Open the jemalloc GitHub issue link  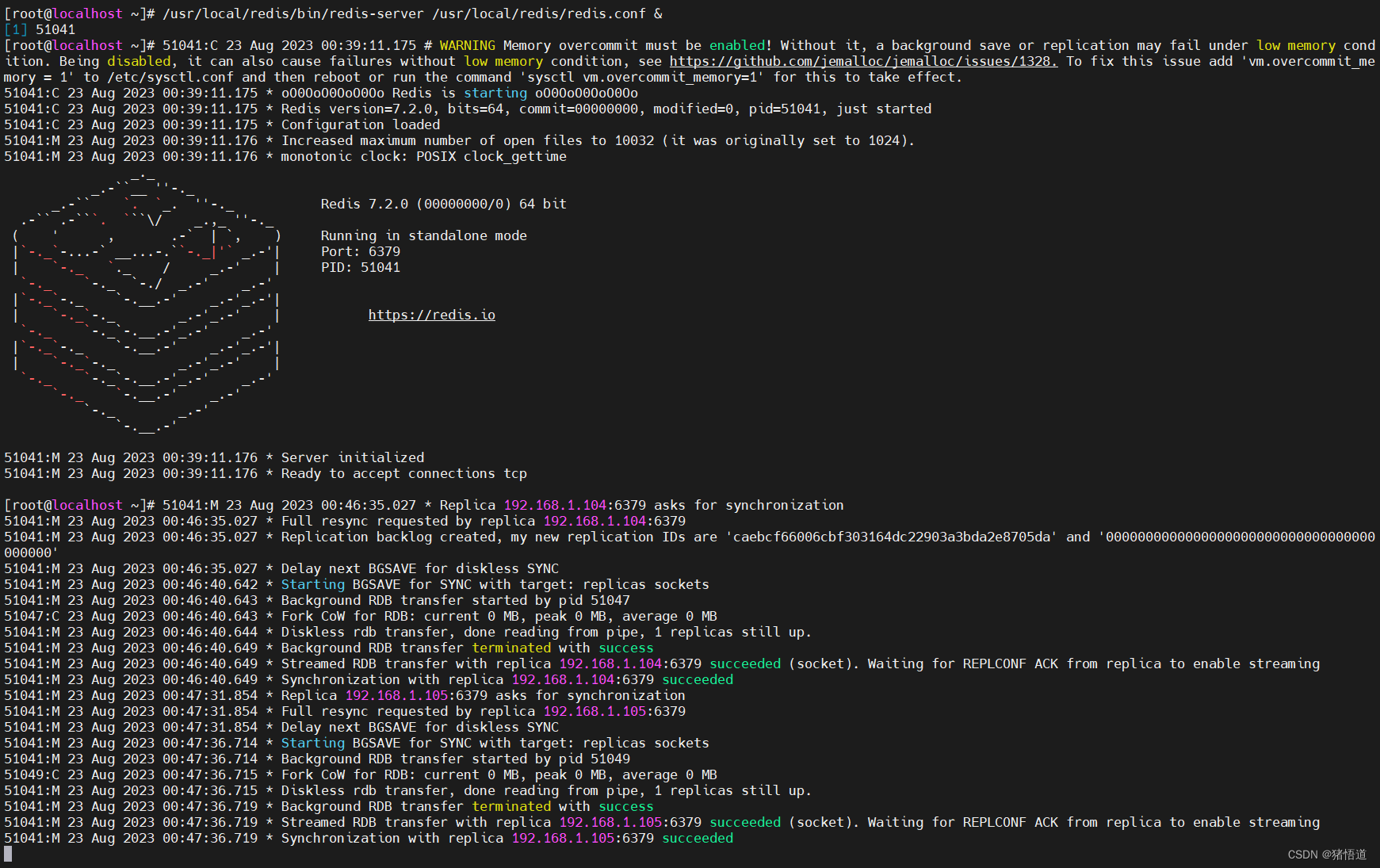click(x=863, y=61)
